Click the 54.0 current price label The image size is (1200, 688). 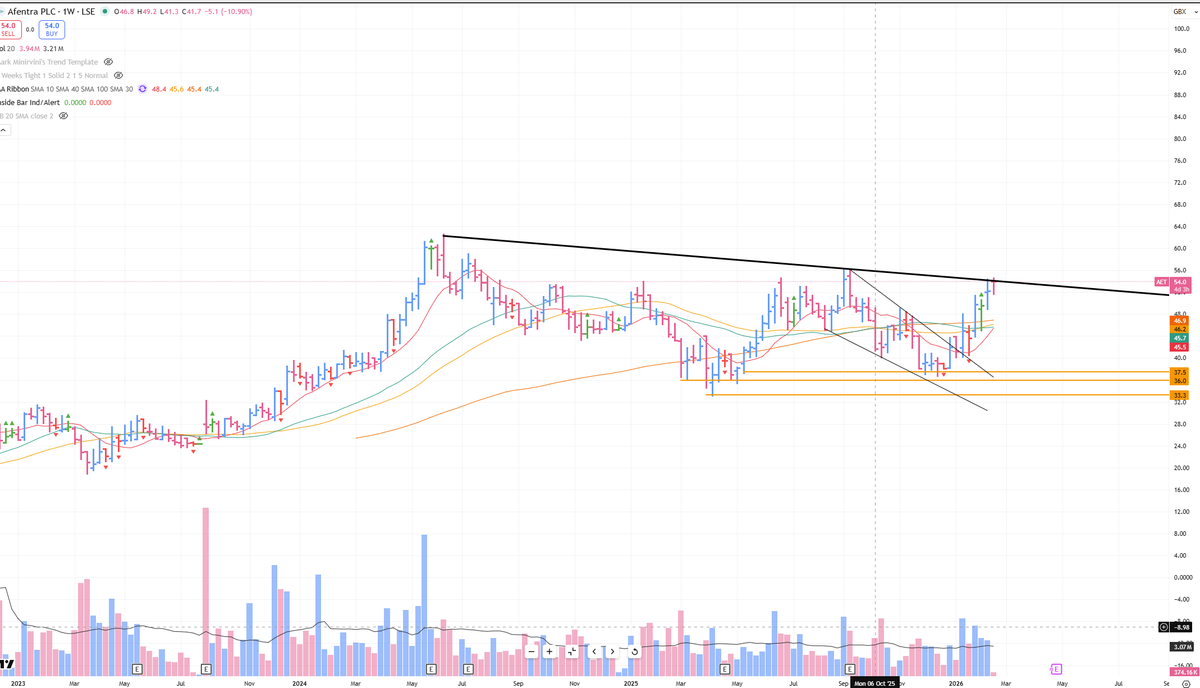pos(1179,281)
